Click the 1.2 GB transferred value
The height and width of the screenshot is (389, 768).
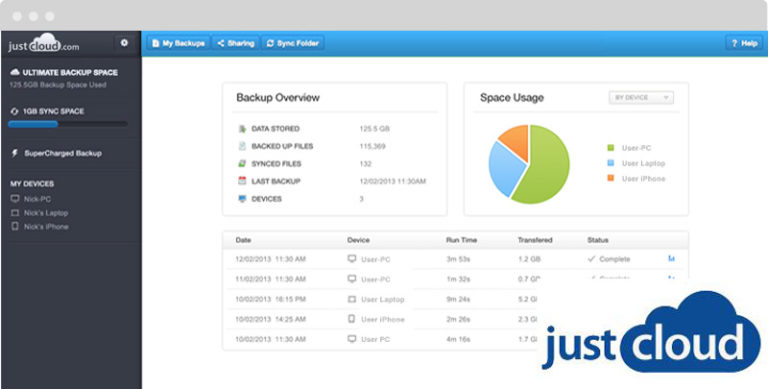tap(529, 259)
